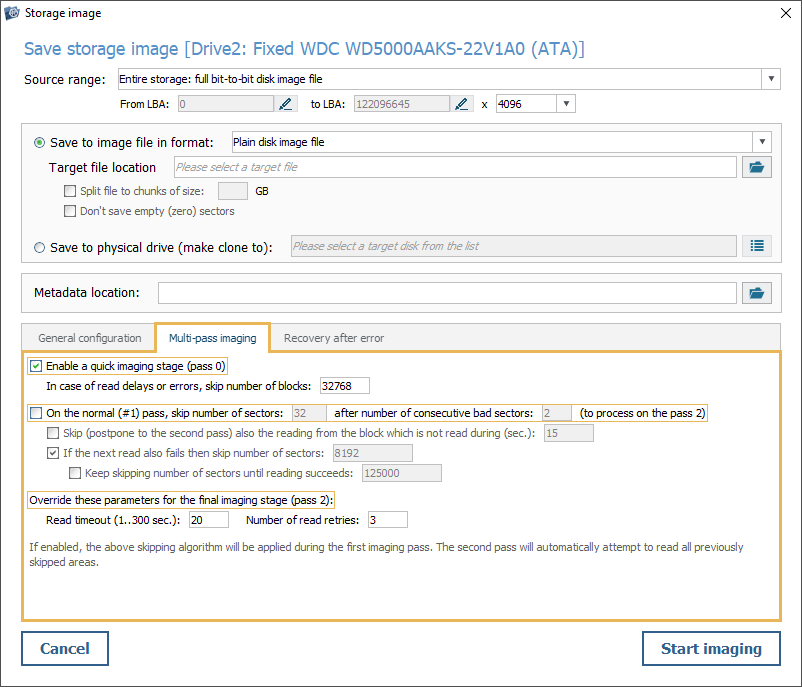Open the target disk list icon
802x687 pixels.
tap(757, 245)
